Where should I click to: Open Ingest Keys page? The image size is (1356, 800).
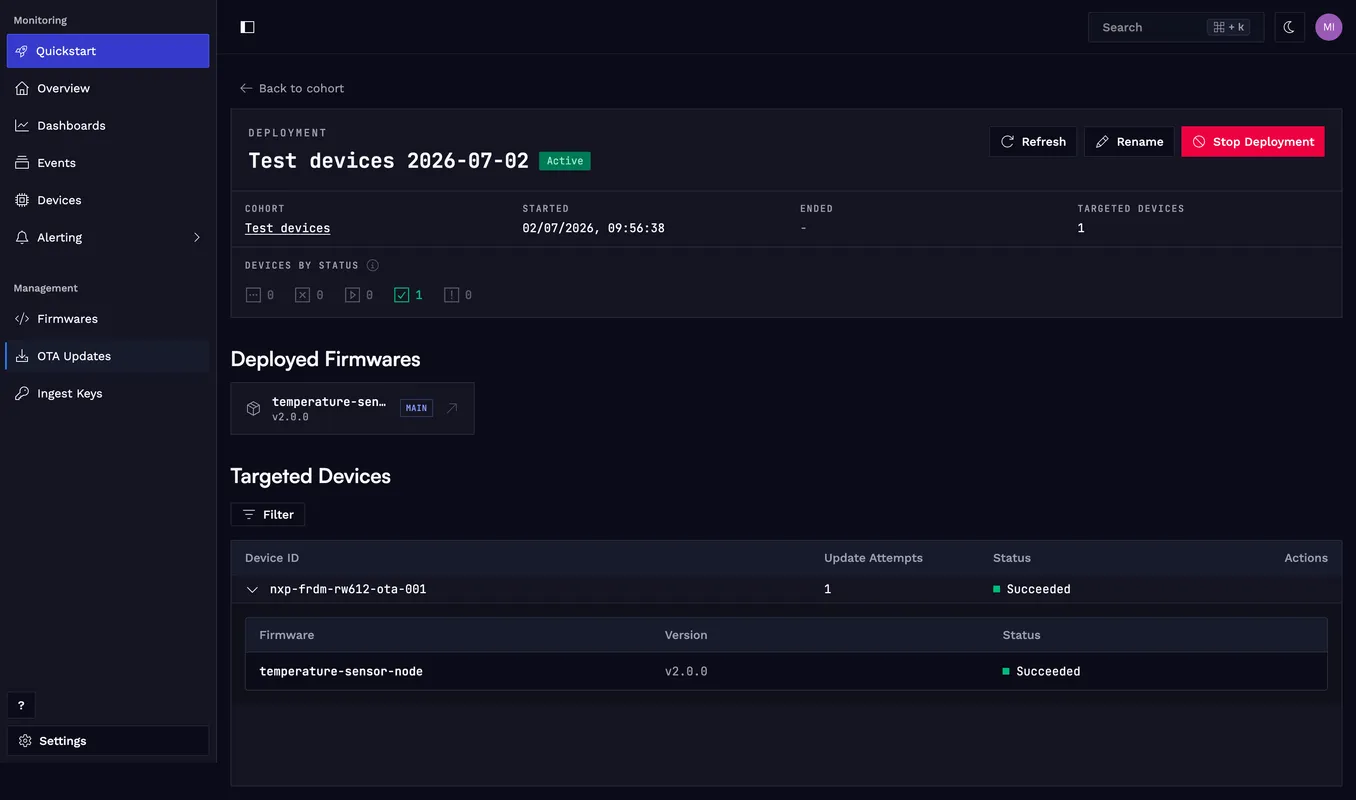pos(108,393)
